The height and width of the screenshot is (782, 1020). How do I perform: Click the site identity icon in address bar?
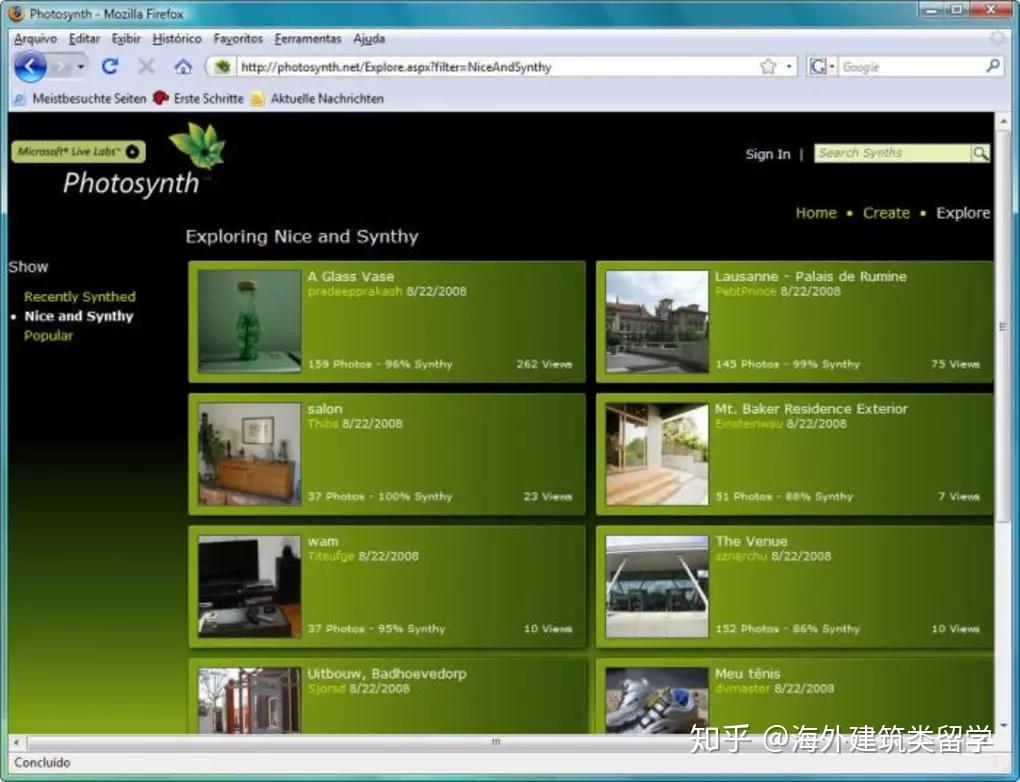[x=222, y=66]
